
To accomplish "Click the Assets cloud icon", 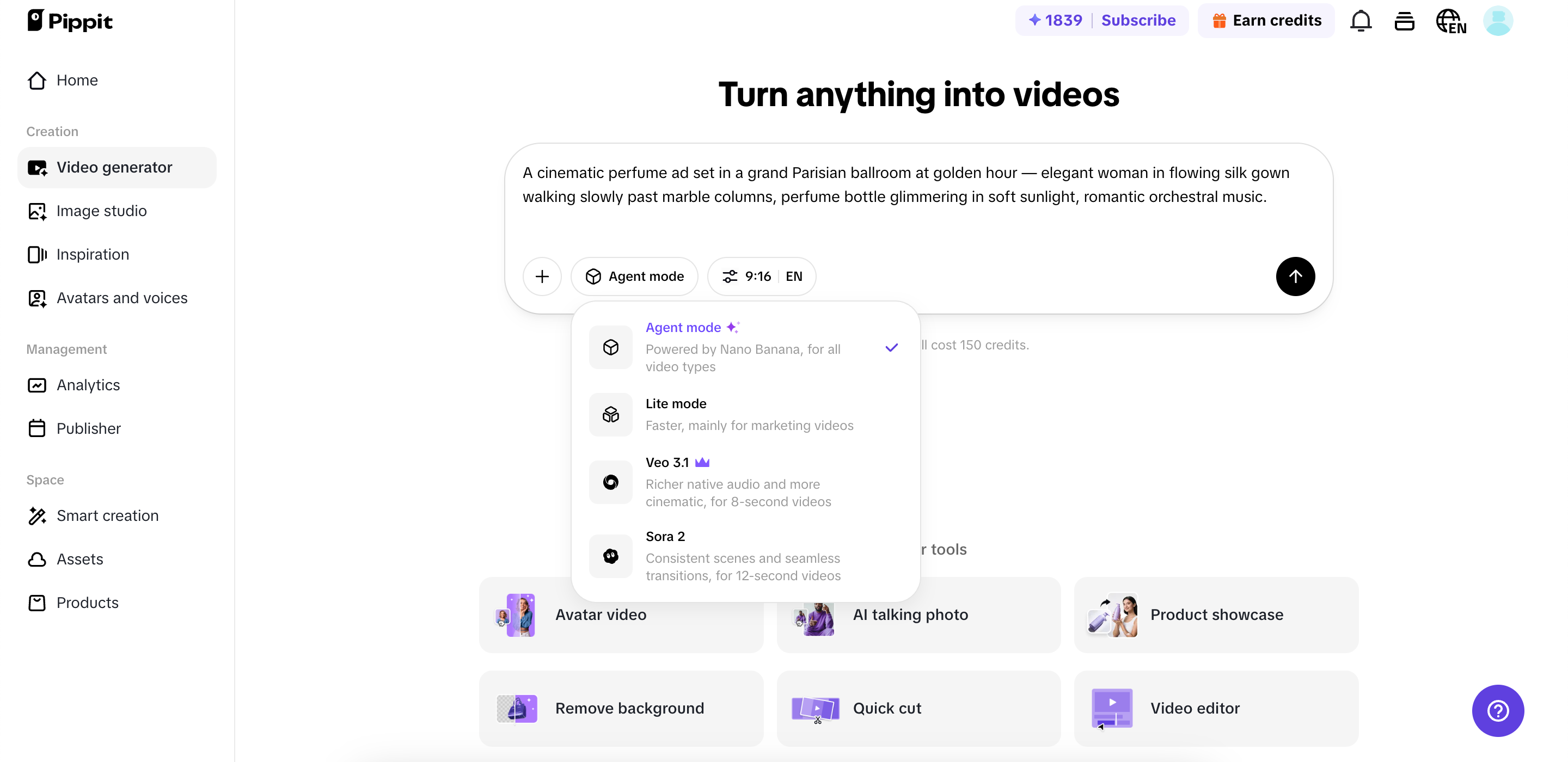I will point(37,560).
